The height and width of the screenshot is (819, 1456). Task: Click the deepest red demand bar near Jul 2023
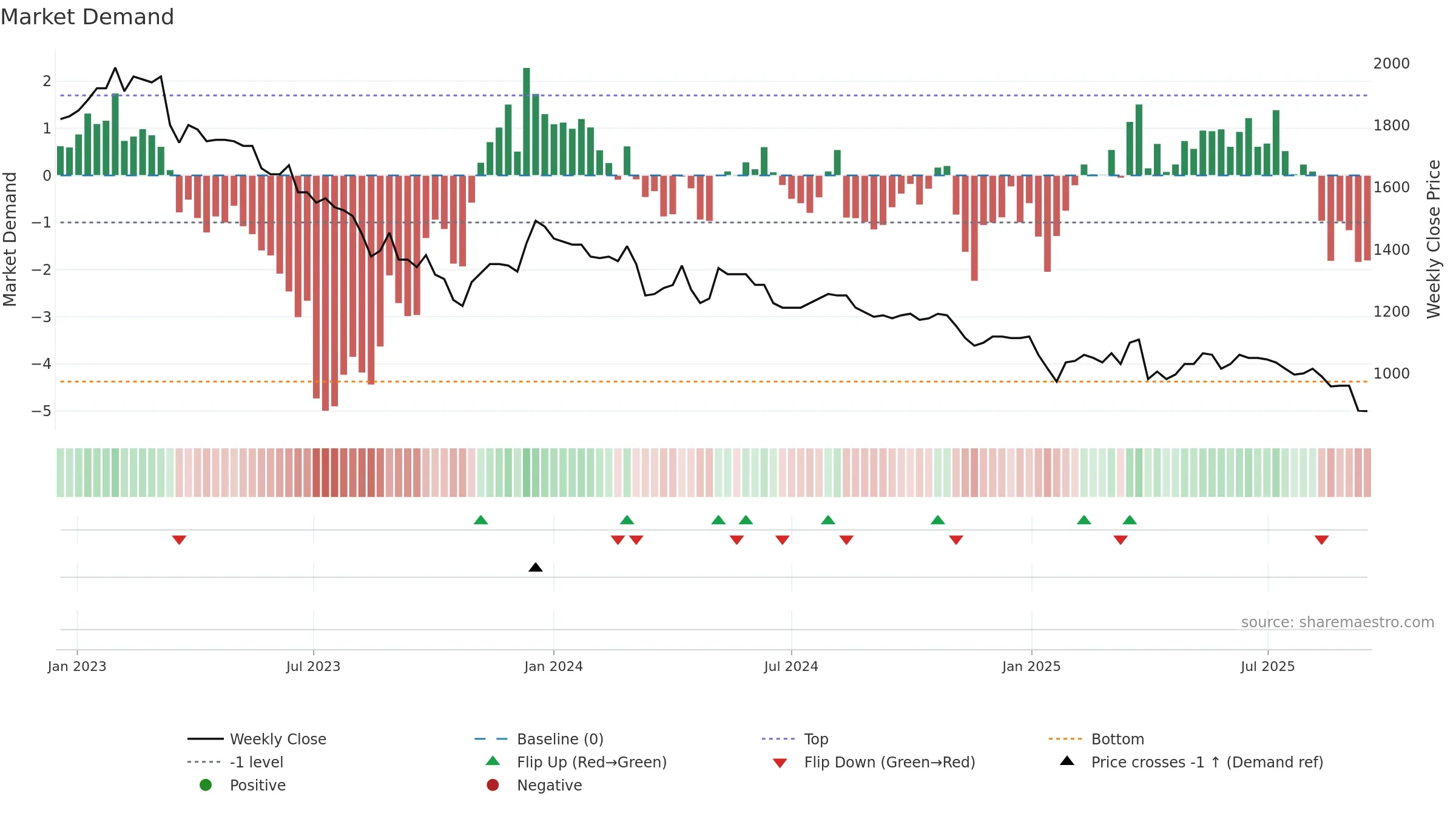[x=325, y=293]
